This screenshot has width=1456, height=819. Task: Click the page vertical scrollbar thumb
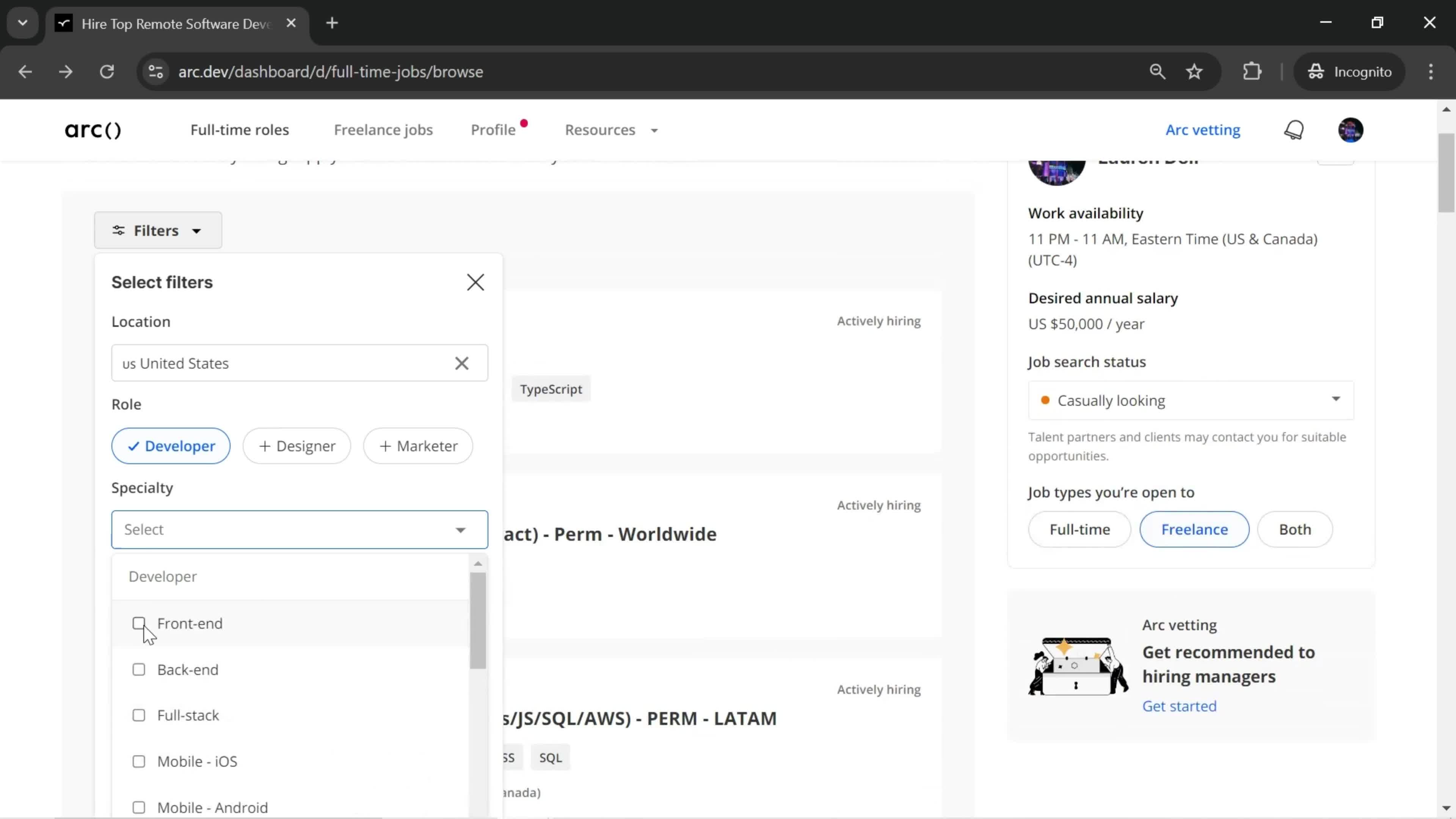1447,173
